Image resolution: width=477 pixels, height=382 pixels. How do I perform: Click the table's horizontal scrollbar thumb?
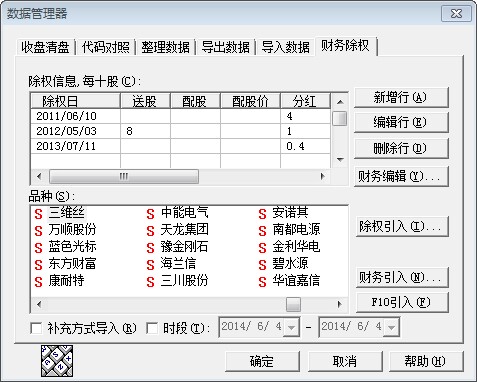pos(124,176)
